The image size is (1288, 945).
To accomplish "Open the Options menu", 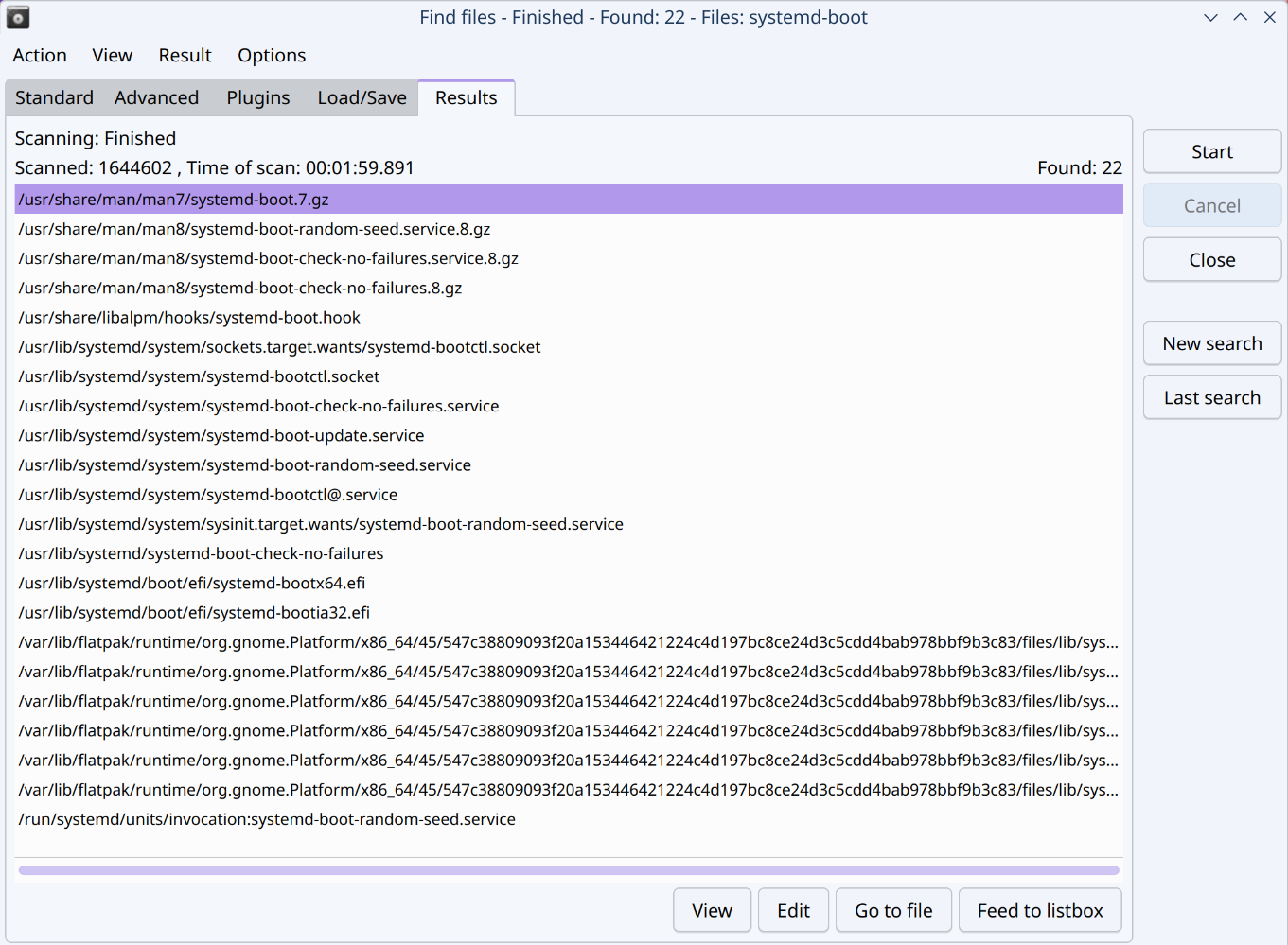I will pyautogui.click(x=272, y=56).
